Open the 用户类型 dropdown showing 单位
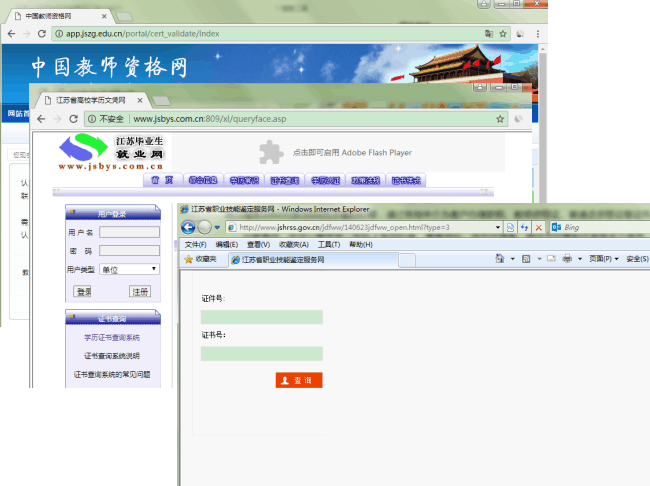The width and height of the screenshot is (650, 486). coord(129,269)
